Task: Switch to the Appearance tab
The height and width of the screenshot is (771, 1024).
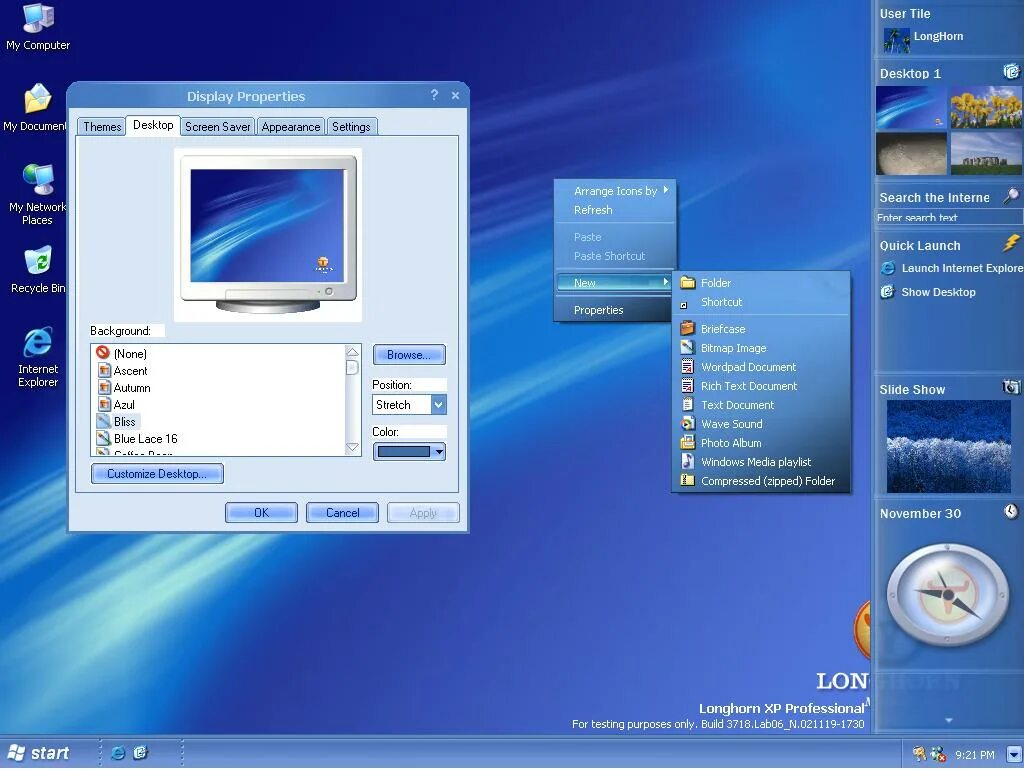Action: click(x=291, y=127)
